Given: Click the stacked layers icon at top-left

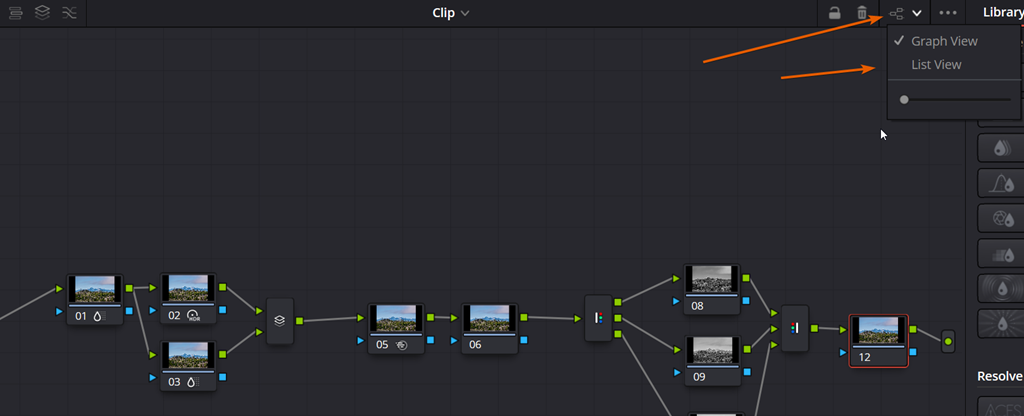Looking at the screenshot, I should [x=42, y=13].
